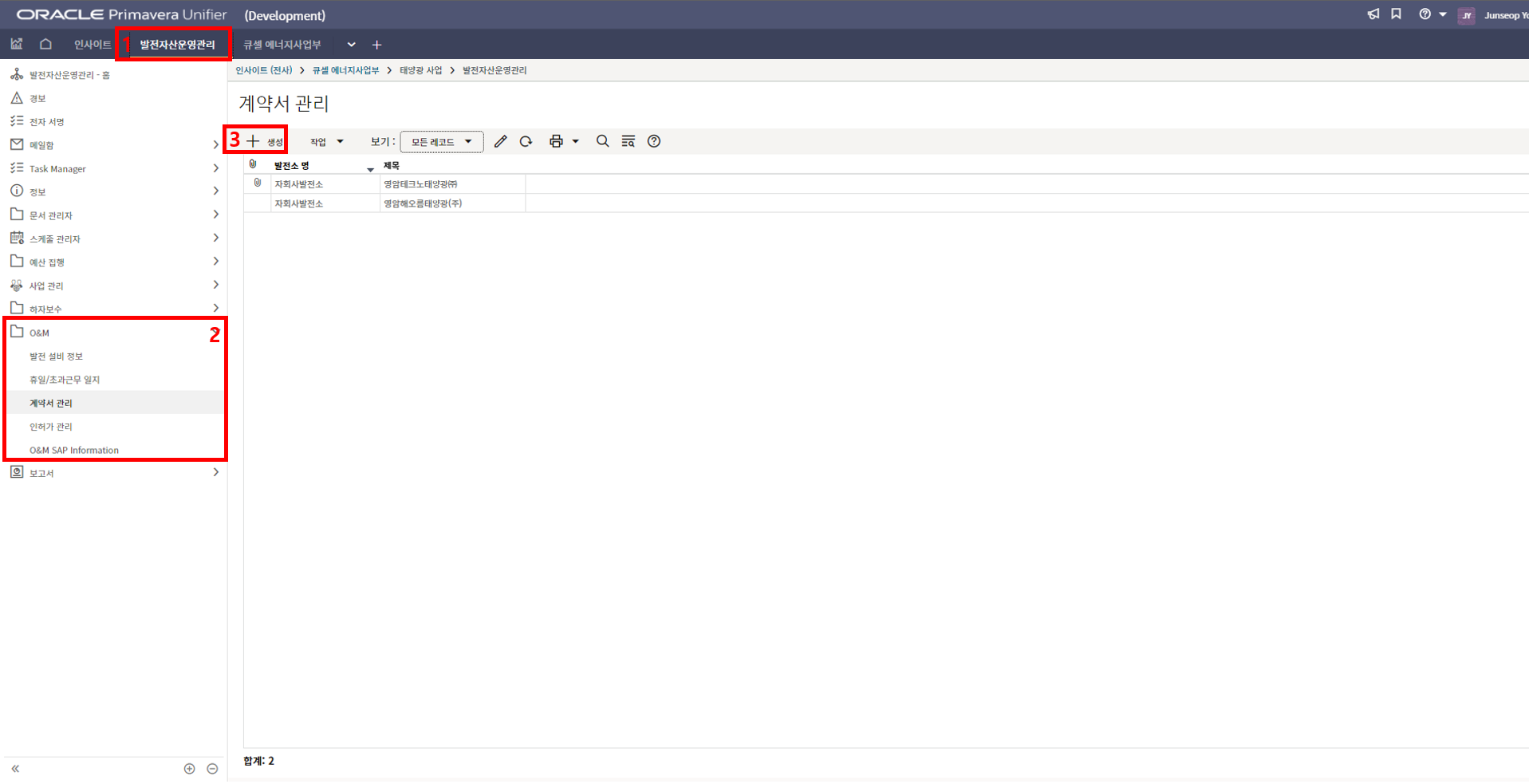Screen dimensions: 1529x784
Task: Go to the home icon tab
Action: 45,45
